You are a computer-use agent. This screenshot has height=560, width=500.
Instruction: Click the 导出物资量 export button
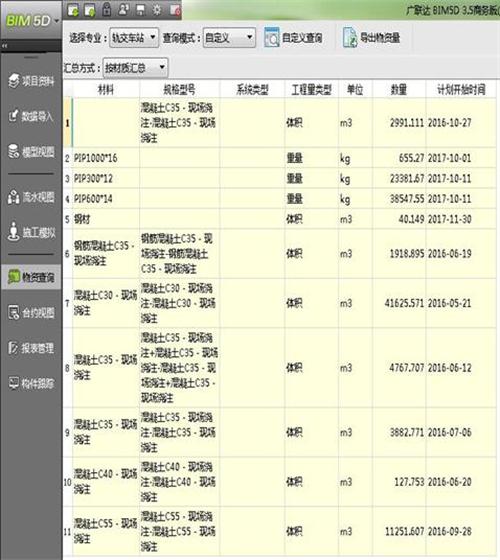[371, 38]
